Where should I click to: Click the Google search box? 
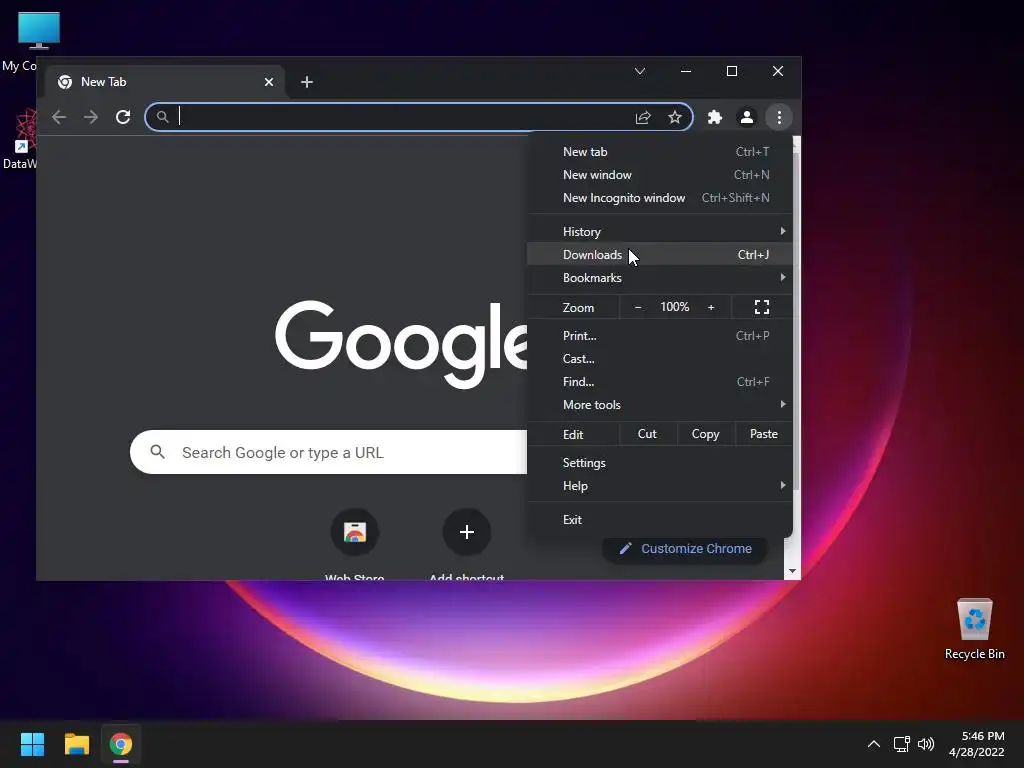[328, 452]
